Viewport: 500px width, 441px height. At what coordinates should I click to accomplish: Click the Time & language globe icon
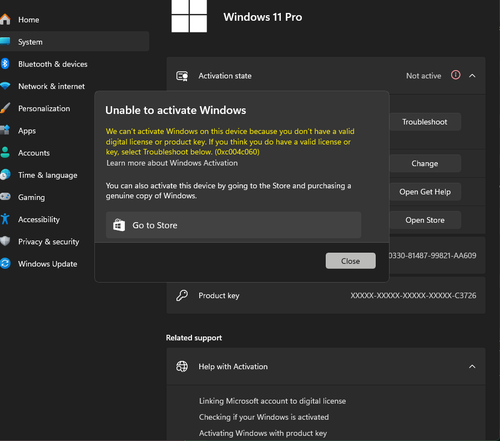5,175
